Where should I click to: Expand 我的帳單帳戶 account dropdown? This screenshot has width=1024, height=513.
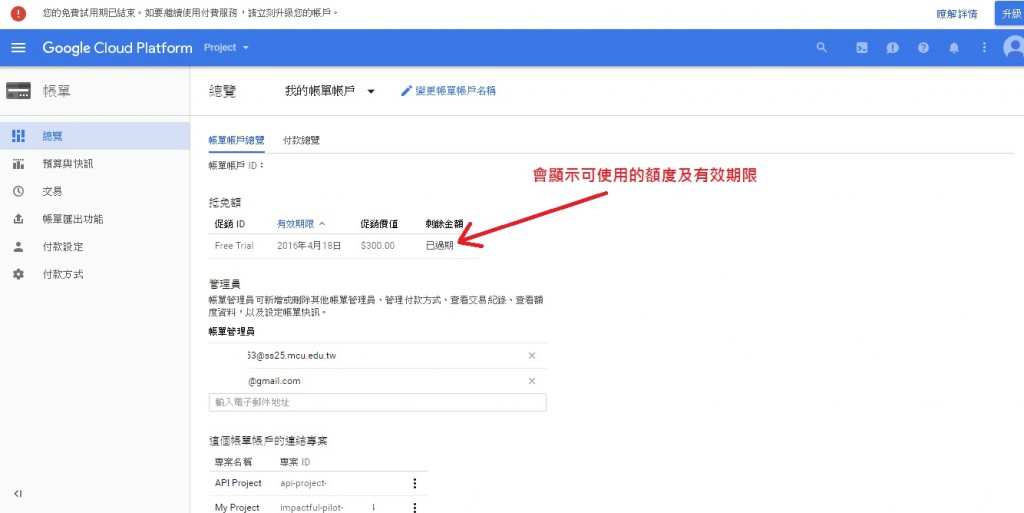330,91
